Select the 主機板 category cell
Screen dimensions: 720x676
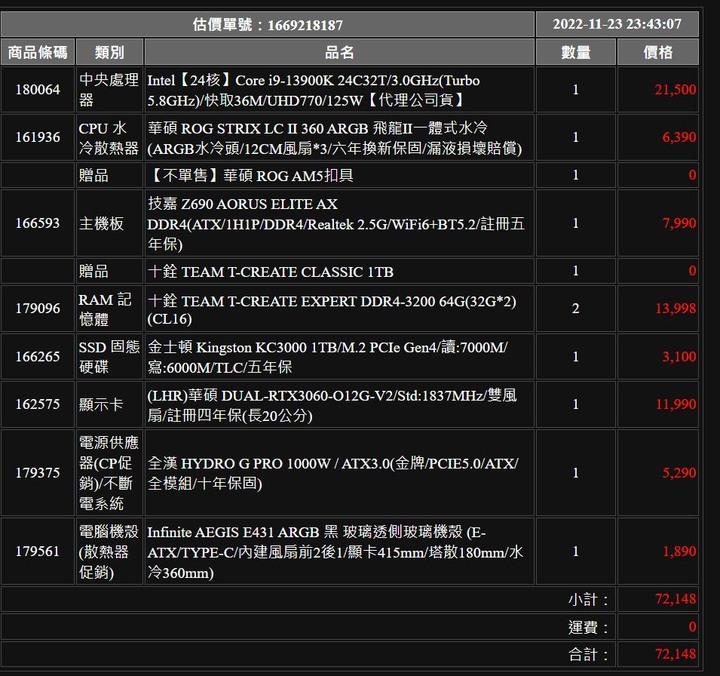[x=109, y=223]
